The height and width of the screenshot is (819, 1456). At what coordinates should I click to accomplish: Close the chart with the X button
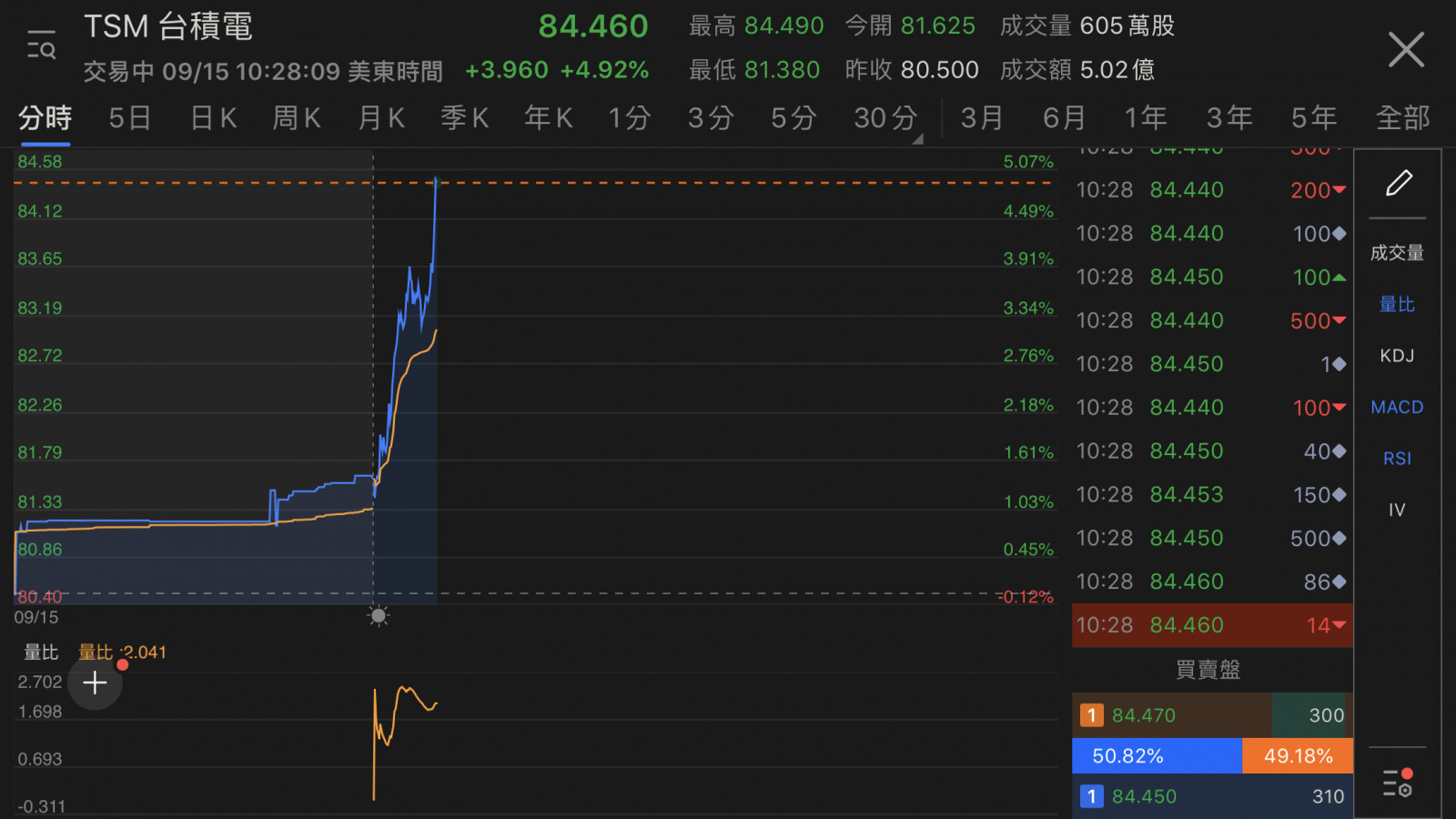(1406, 49)
